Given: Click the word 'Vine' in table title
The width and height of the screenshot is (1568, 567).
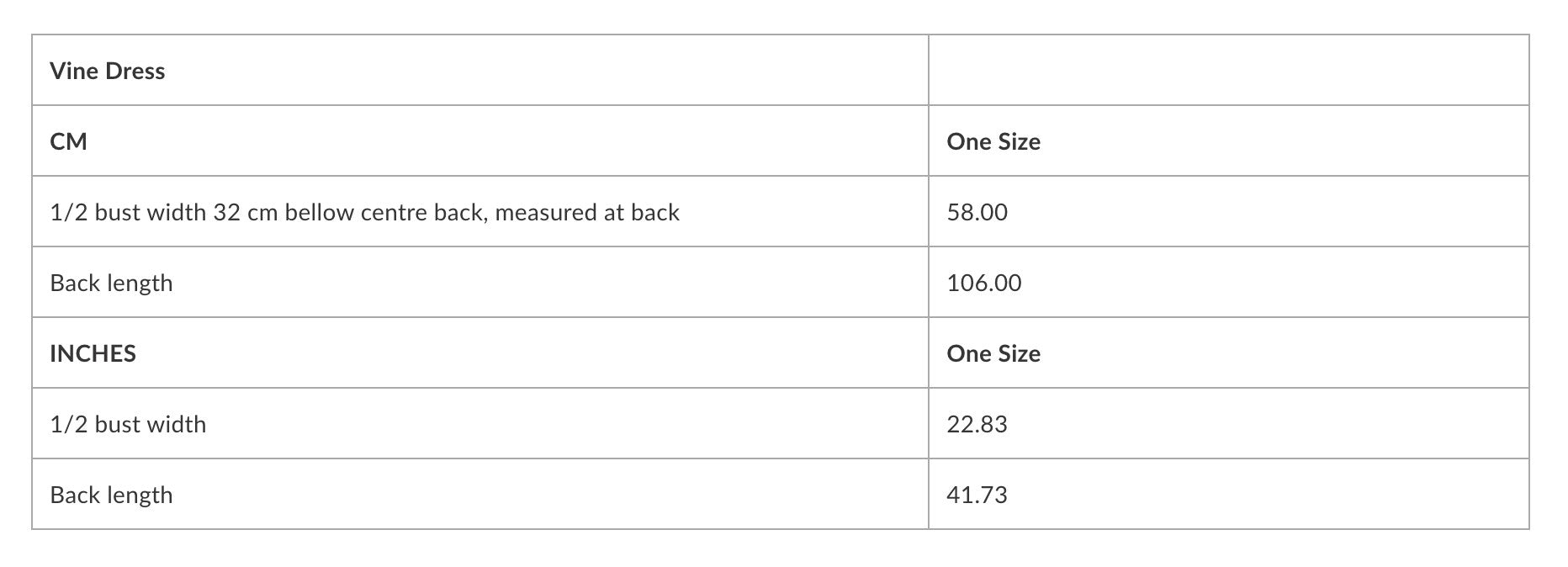Looking at the screenshot, I should pos(74,71).
